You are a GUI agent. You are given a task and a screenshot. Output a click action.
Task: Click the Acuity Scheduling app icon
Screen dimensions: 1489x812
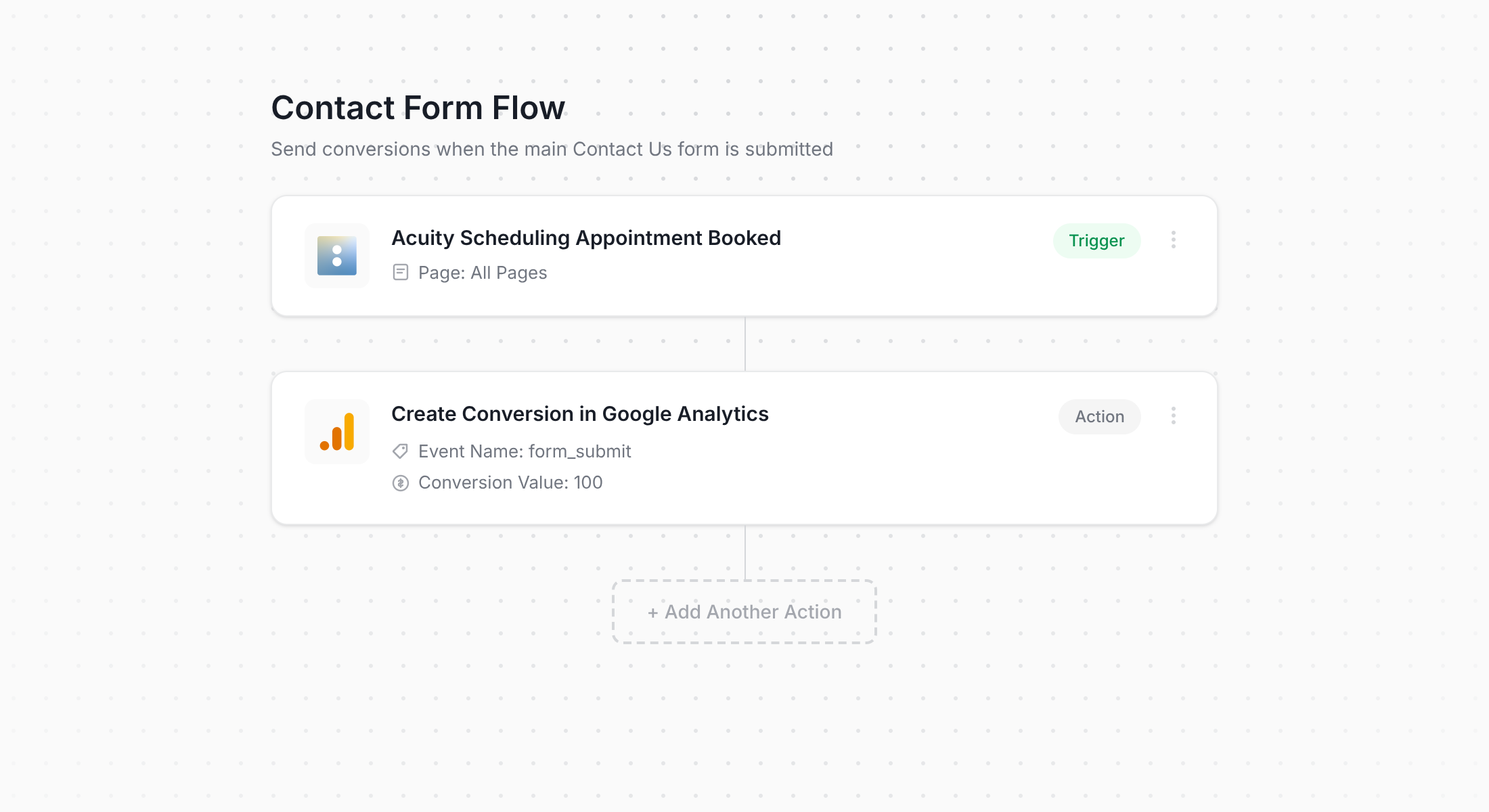tap(336, 255)
